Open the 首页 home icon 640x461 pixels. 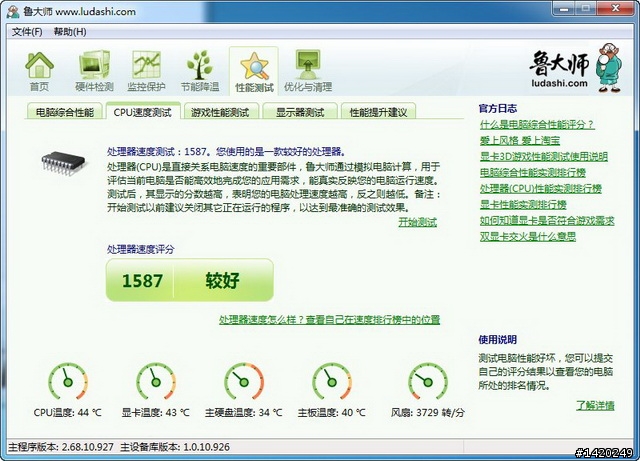(39, 71)
